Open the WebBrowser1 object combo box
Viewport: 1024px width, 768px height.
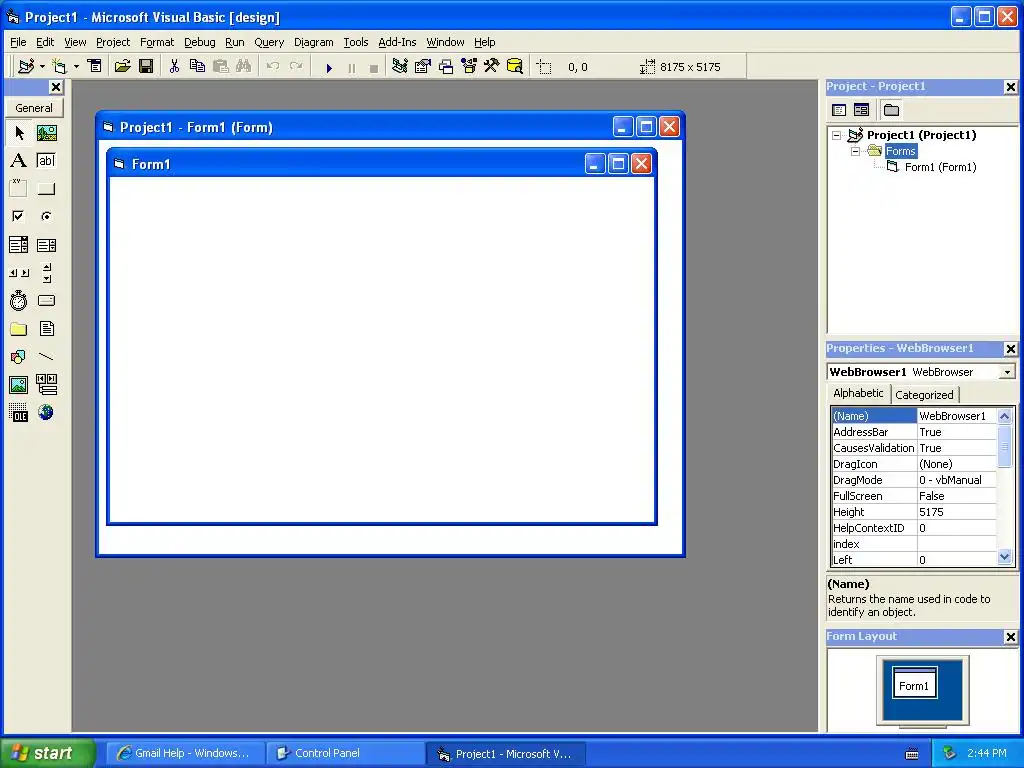point(1007,372)
